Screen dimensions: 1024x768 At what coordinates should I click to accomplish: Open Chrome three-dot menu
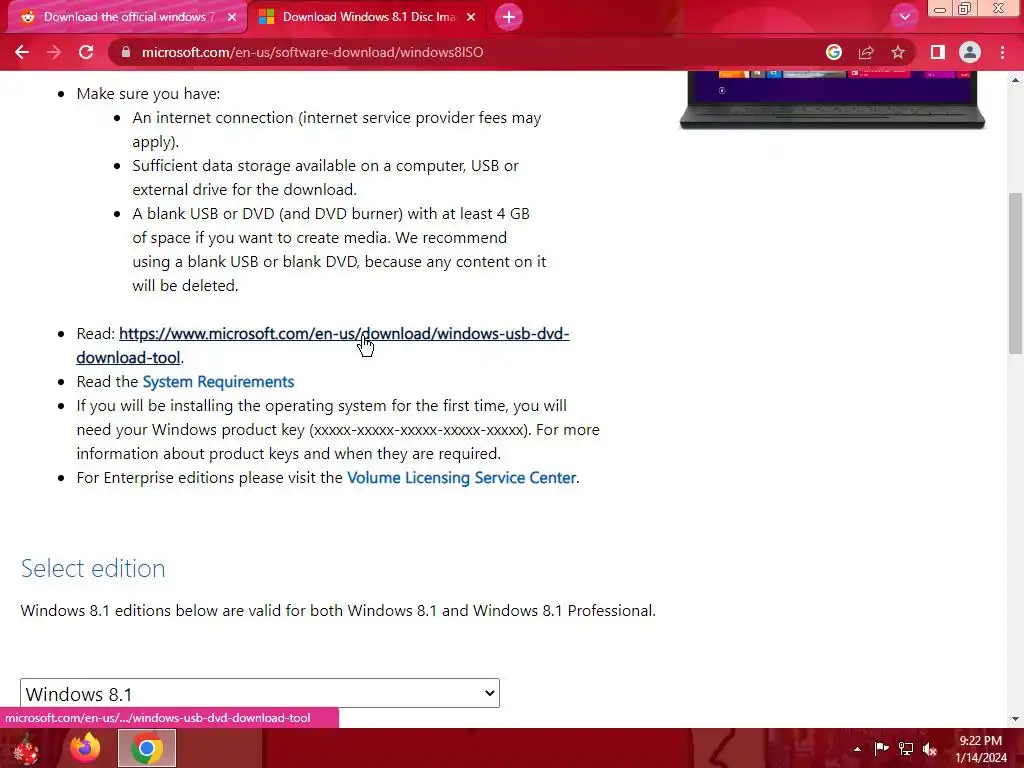(x=1002, y=52)
